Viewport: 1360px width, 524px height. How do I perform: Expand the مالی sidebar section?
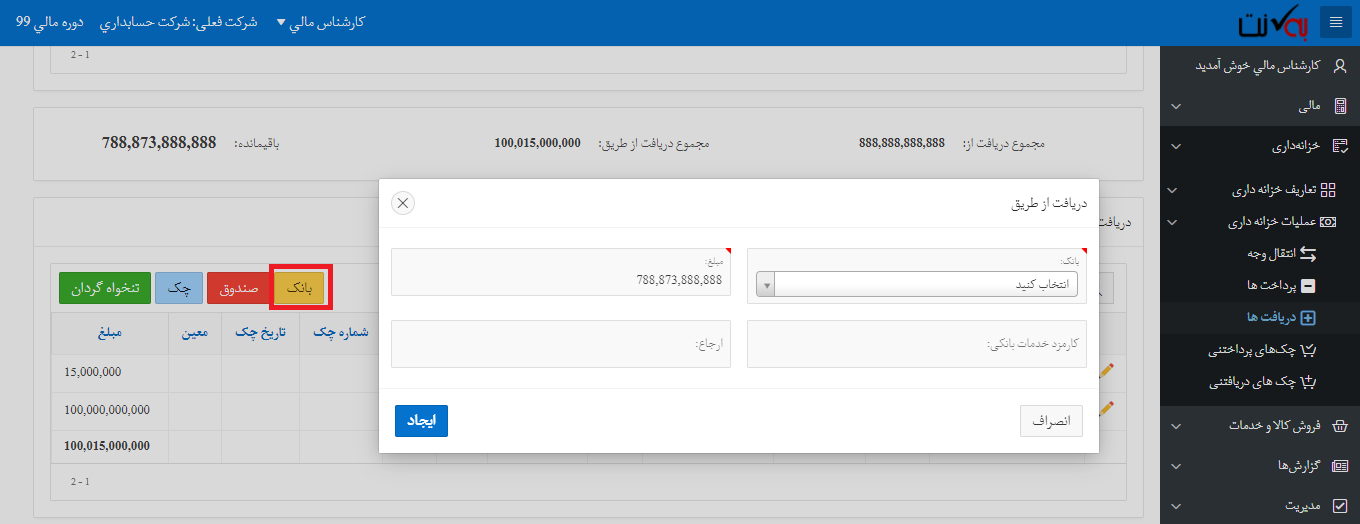[1176, 106]
